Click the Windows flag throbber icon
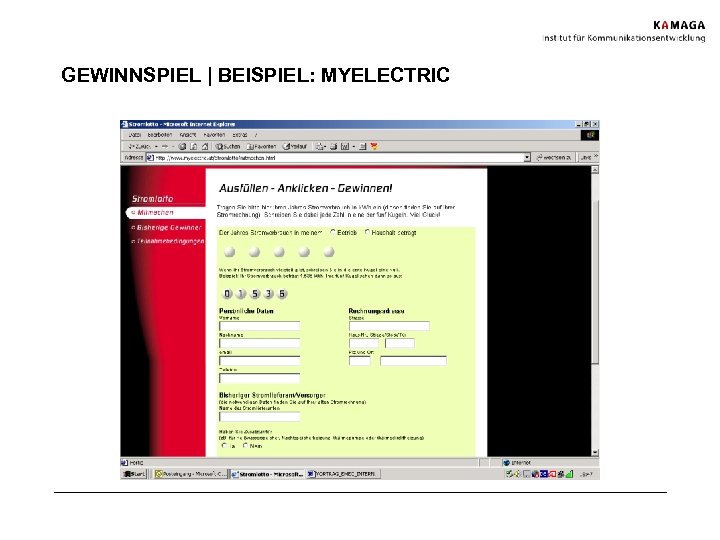The width and height of the screenshot is (720, 540). 590,135
